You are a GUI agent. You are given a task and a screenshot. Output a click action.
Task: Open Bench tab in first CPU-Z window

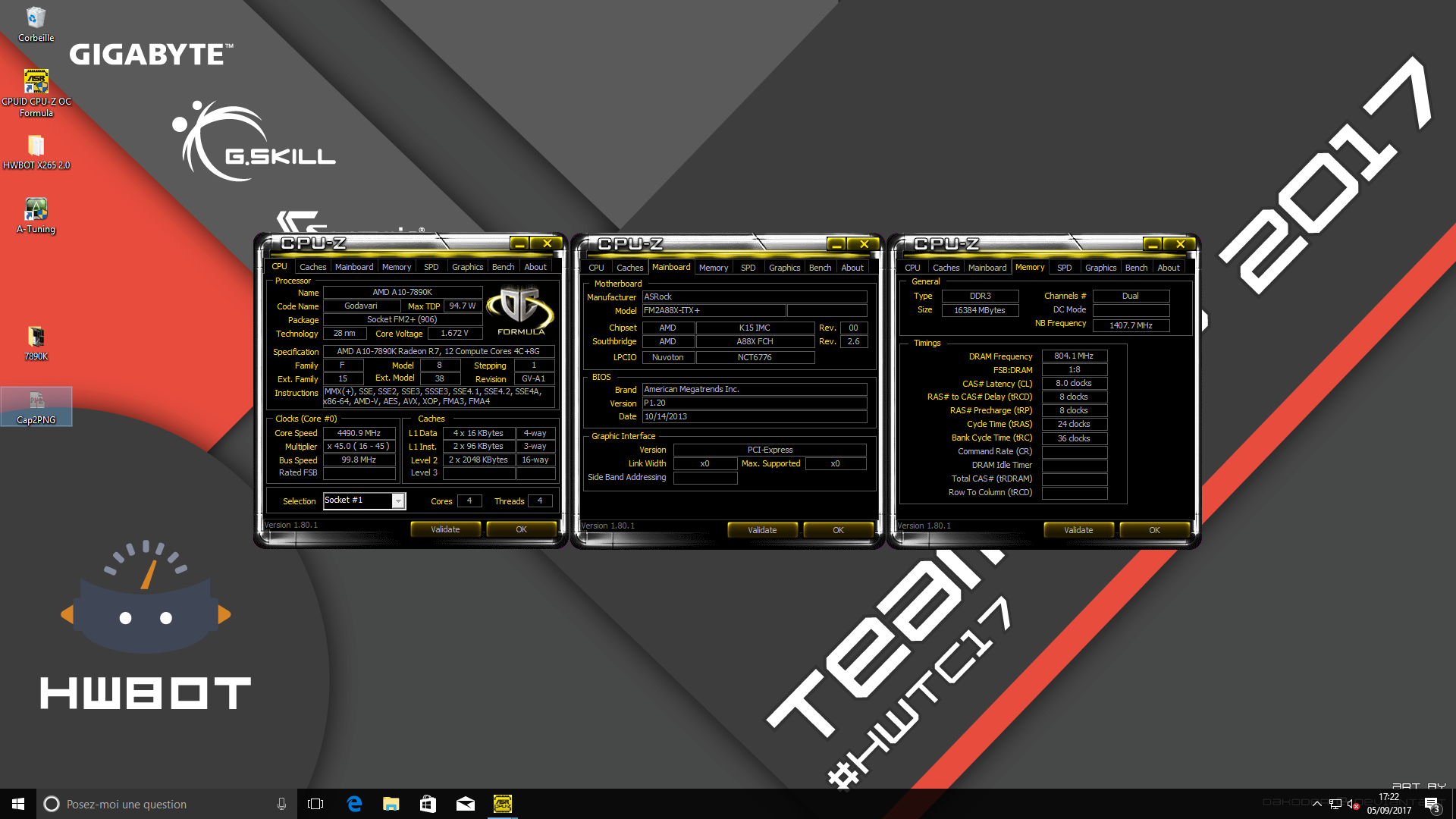503,267
